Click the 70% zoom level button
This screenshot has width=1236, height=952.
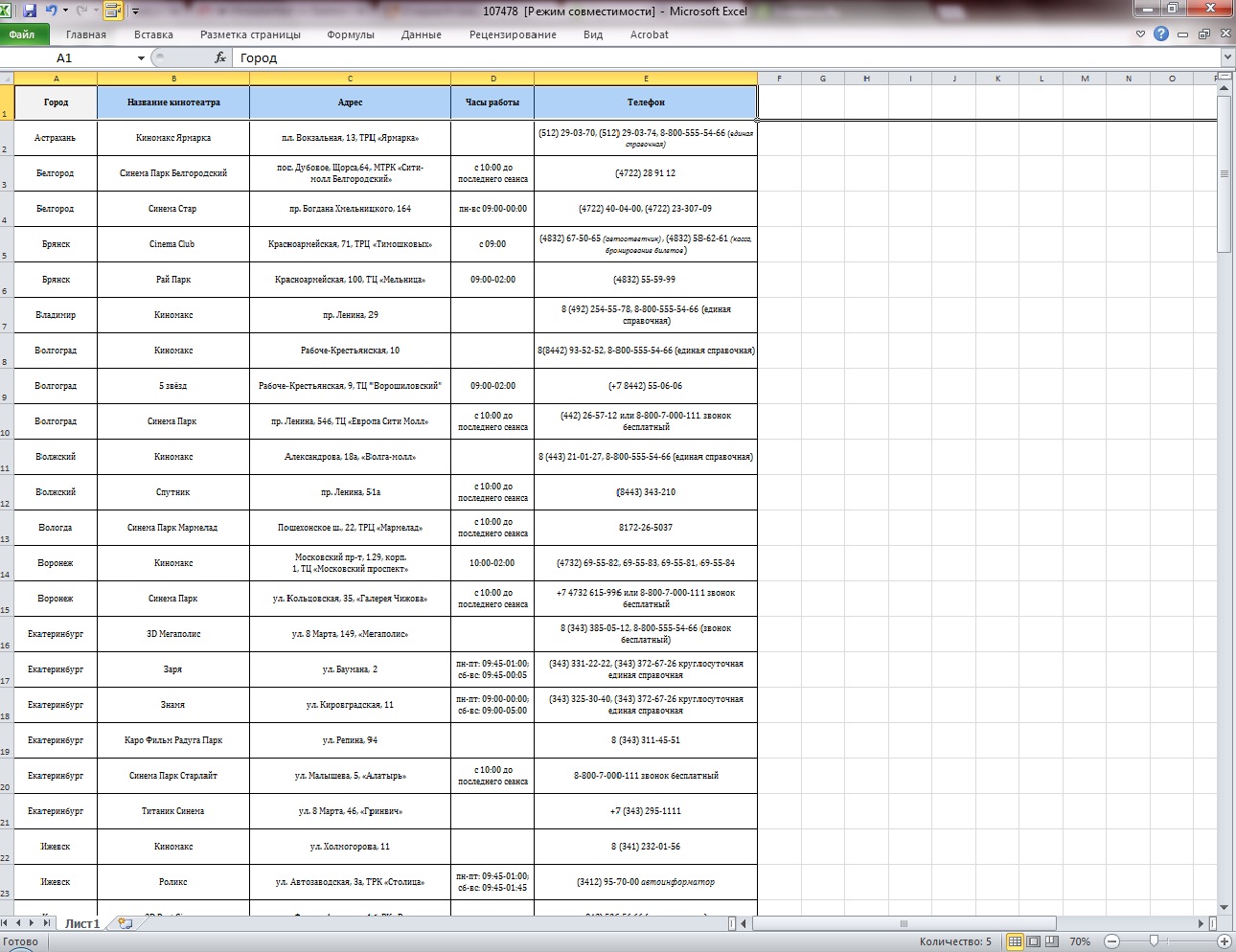pos(1080,941)
